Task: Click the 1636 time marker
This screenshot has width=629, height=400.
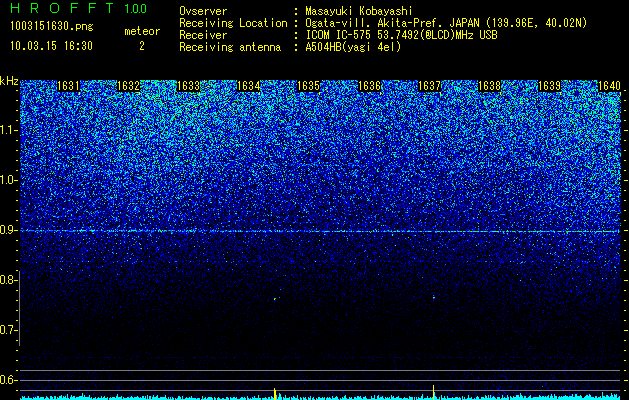Action: point(369,86)
